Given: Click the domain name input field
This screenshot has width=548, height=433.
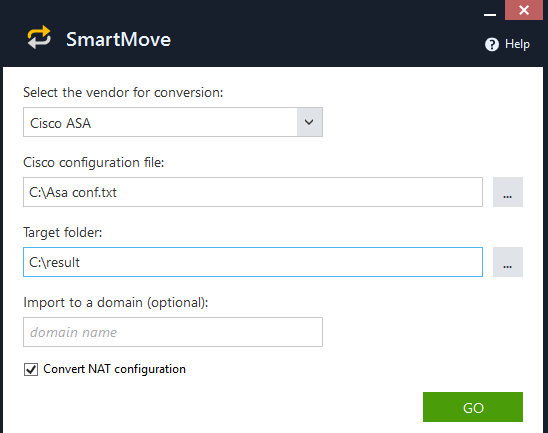Looking at the screenshot, I should [x=173, y=332].
